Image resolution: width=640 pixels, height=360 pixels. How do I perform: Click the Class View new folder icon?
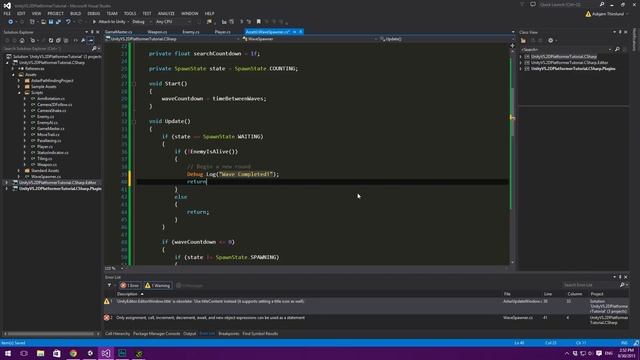[523, 40]
